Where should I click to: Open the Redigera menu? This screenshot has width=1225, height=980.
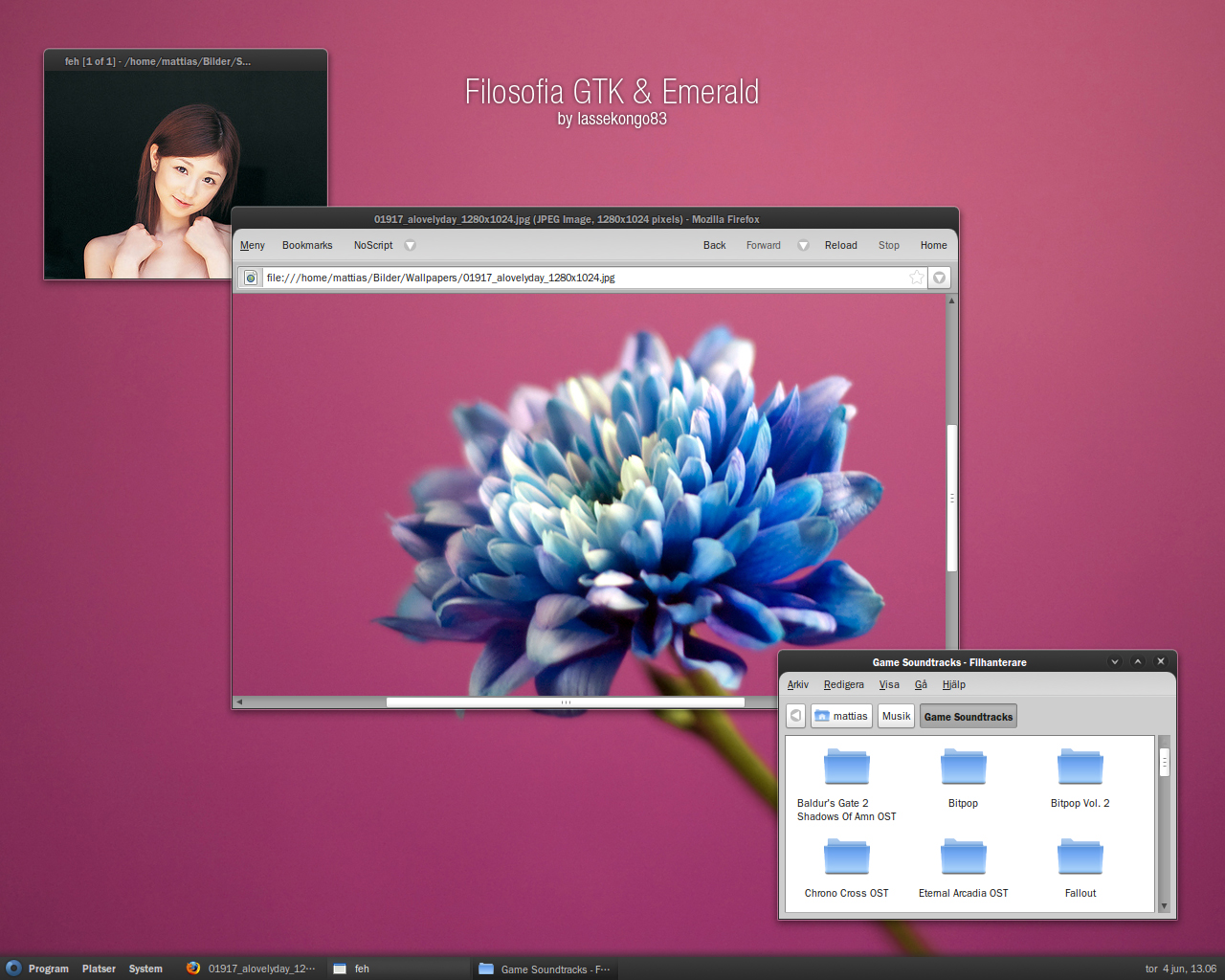pyautogui.click(x=844, y=684)
